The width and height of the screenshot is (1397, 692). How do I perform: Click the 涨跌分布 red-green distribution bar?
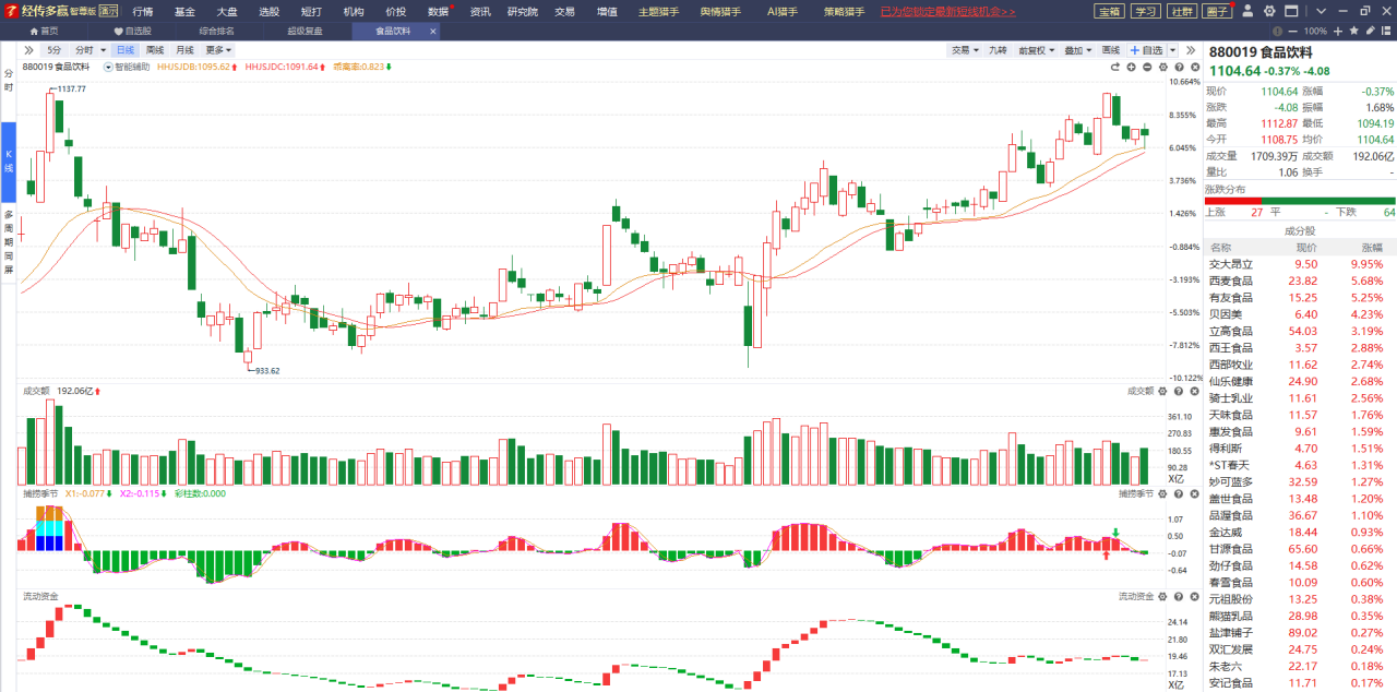[1300, 201]
